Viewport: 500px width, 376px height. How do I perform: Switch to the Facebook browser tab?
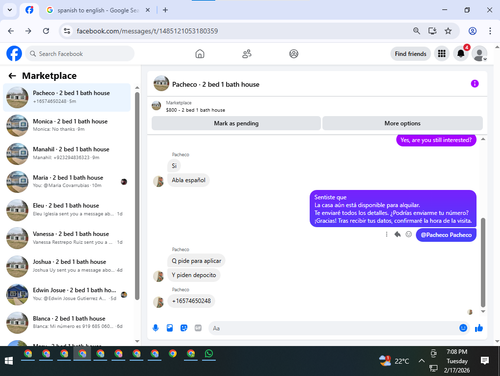click(29, 10)
